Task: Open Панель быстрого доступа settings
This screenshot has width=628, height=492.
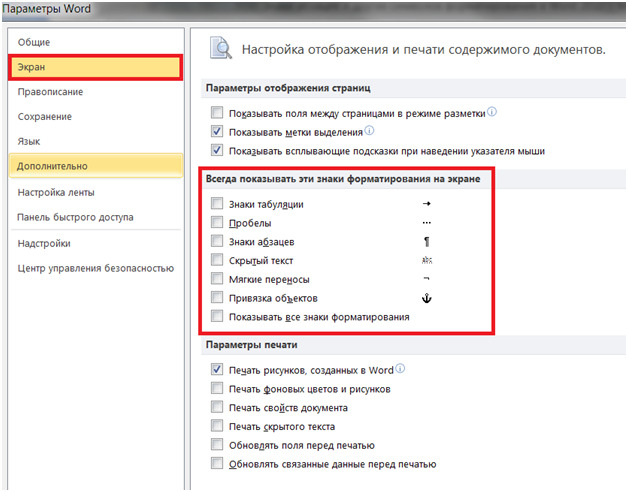Action: click(x=95, y=217)
